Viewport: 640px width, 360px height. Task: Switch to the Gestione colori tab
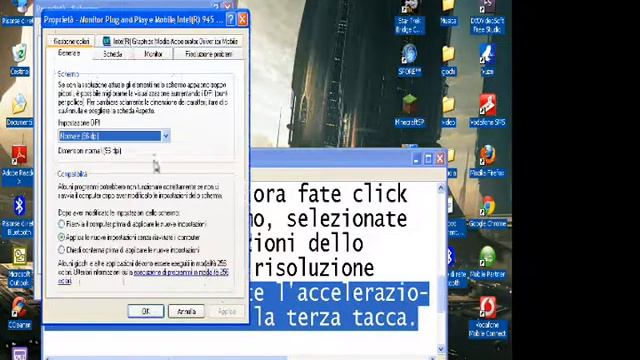[71, 41]
